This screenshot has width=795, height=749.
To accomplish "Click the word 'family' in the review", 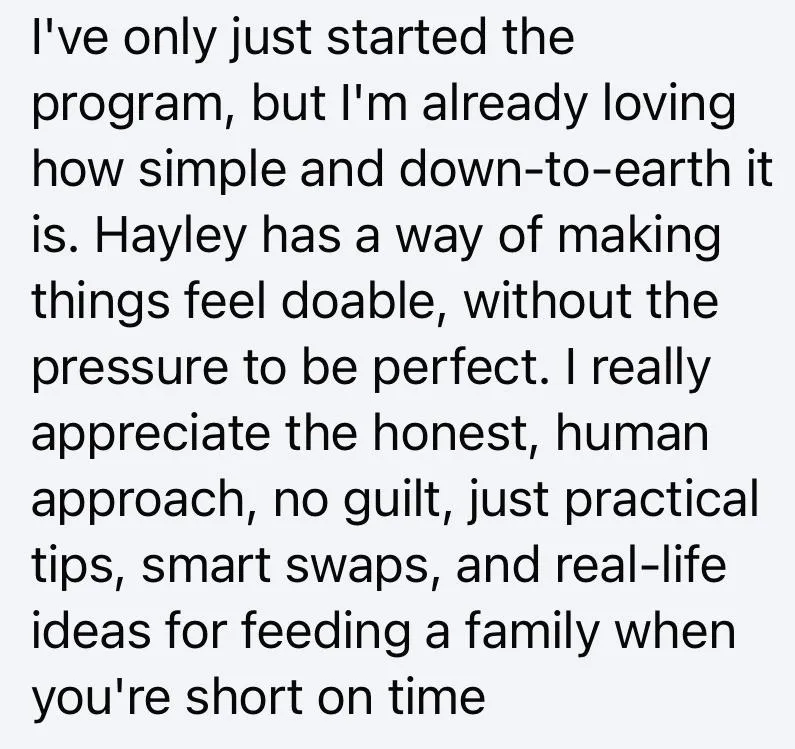I will [531, 631].
